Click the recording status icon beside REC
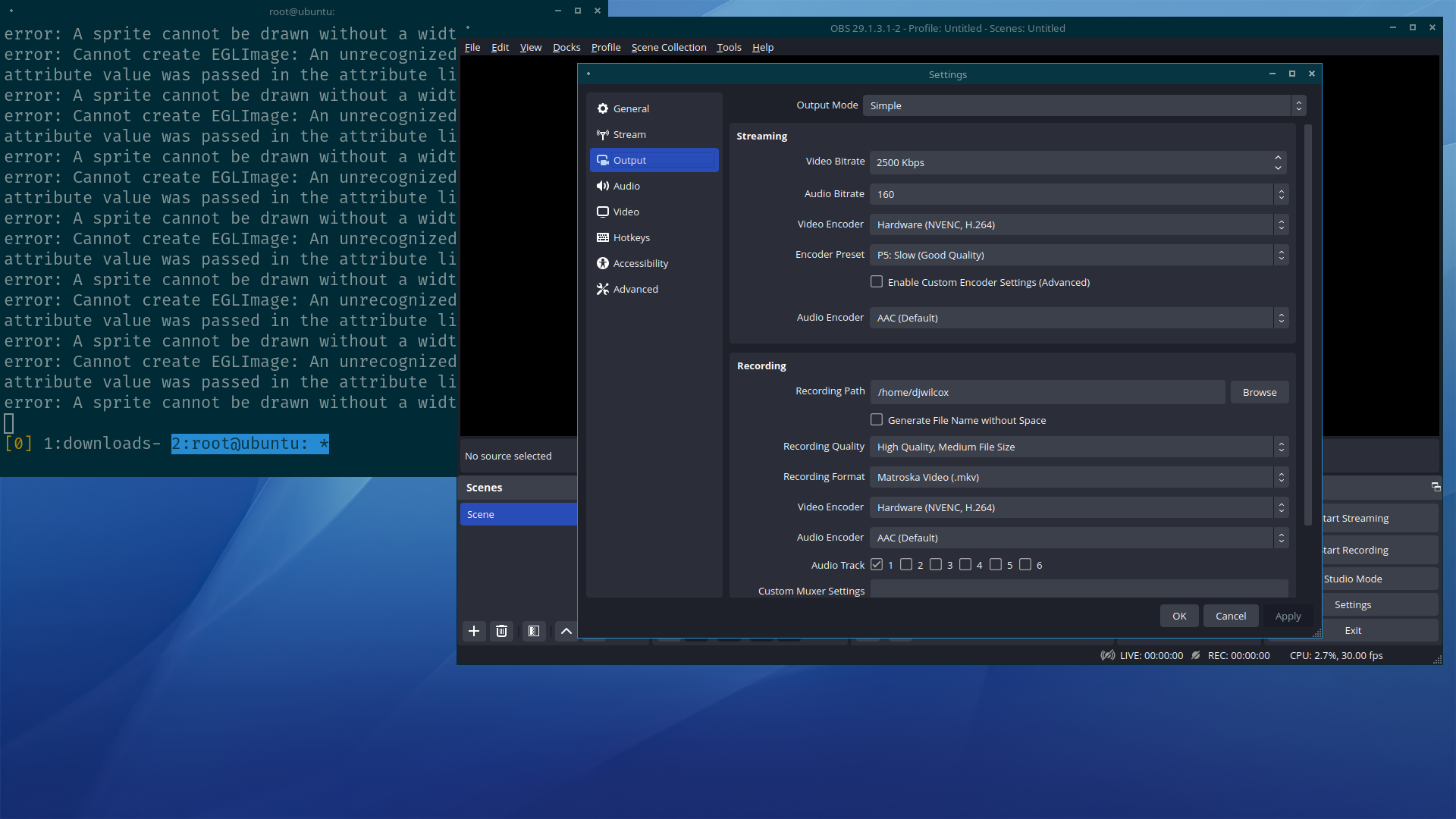 1196,655
